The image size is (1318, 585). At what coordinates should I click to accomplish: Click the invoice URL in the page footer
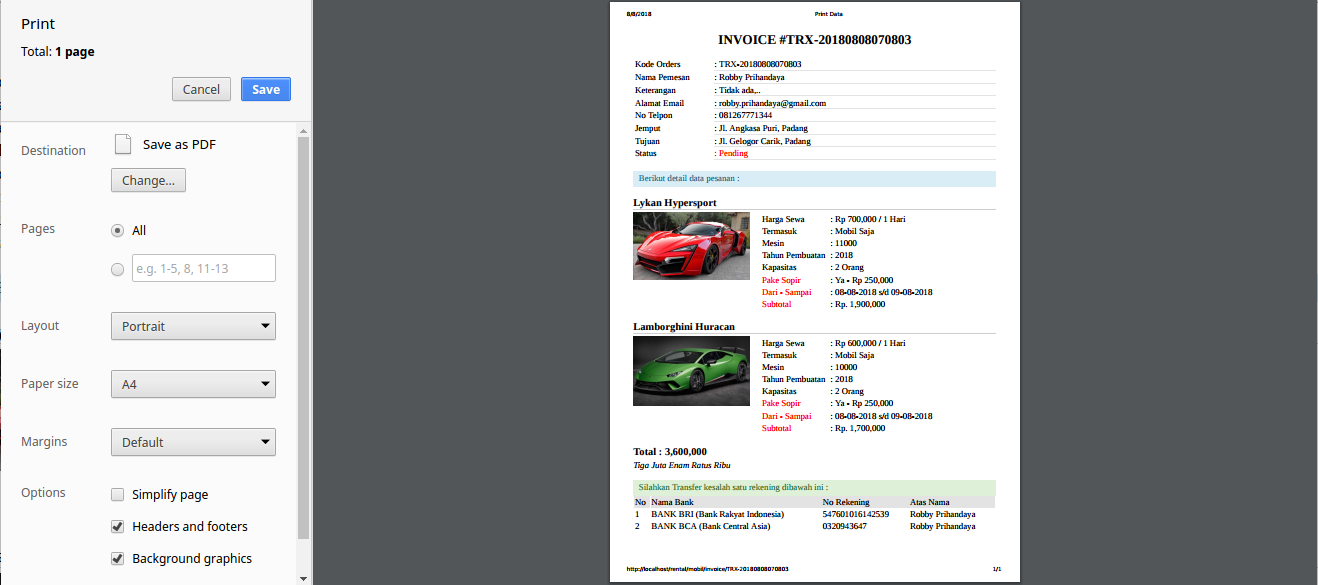tap(707, 569)
